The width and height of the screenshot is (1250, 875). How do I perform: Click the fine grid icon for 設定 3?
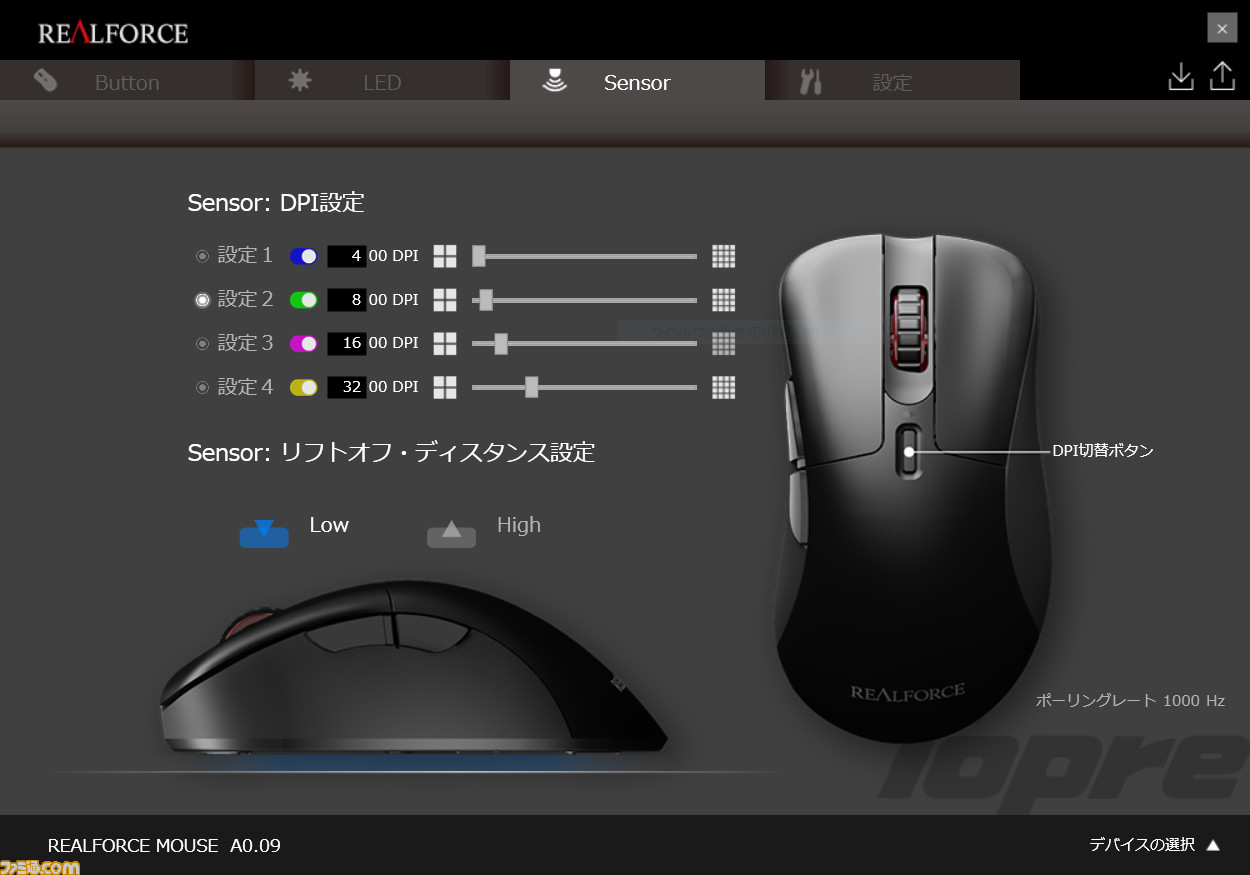pos(724,343)
